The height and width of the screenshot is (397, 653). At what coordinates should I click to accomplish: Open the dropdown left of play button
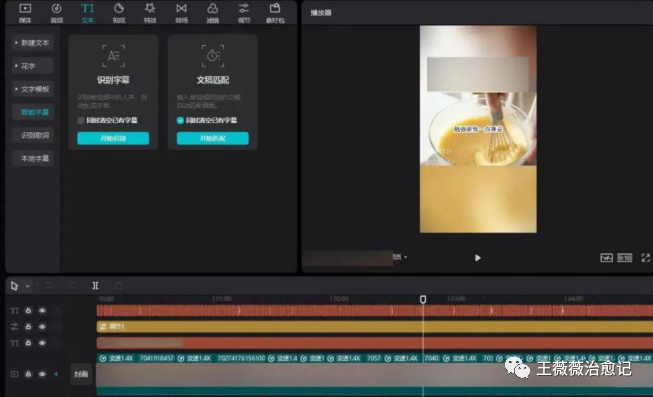click(400, 257)
